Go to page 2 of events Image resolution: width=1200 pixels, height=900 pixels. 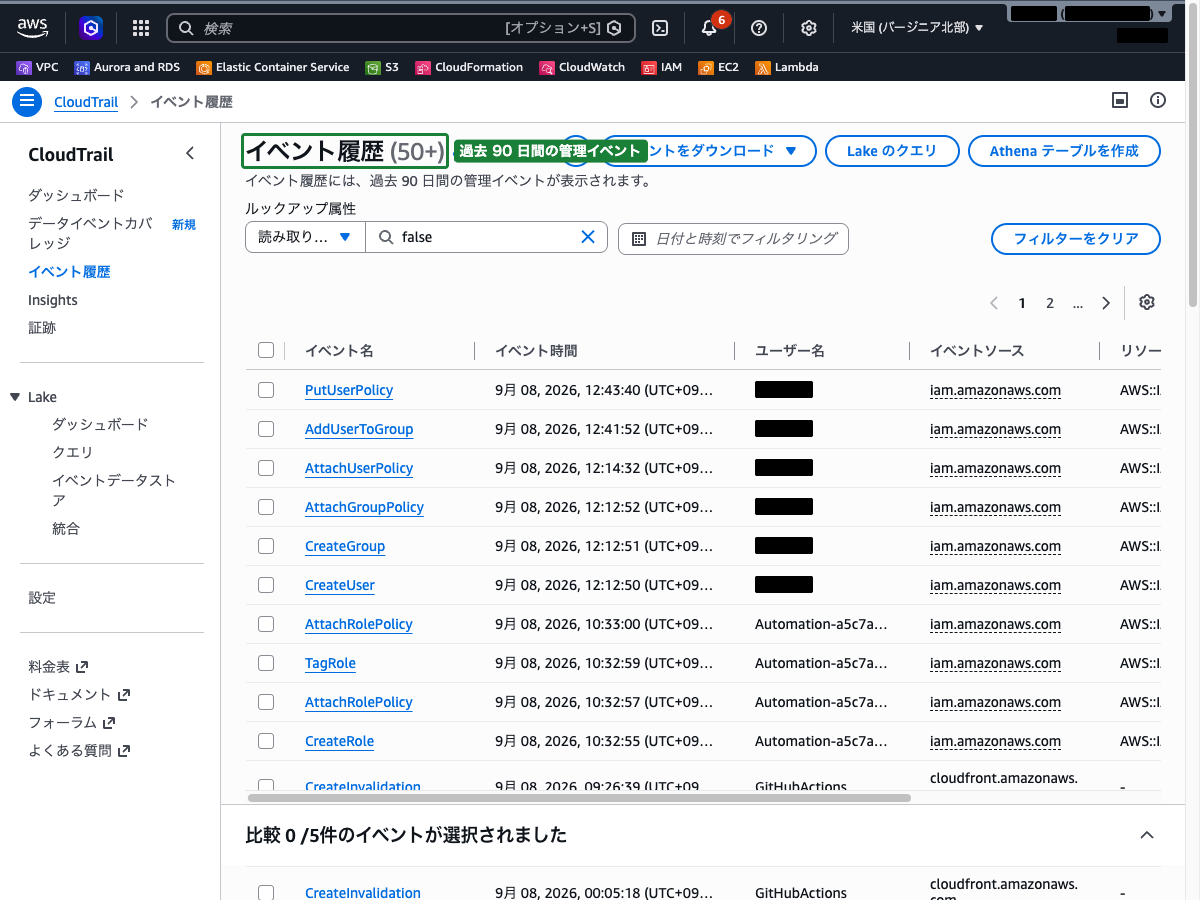1050,303
